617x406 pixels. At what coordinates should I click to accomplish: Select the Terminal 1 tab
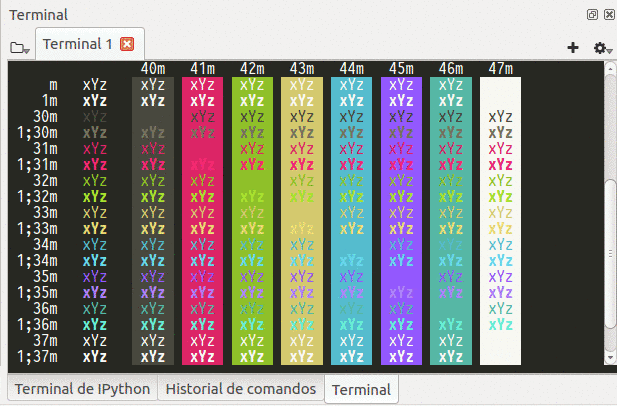tap(78, 44)
